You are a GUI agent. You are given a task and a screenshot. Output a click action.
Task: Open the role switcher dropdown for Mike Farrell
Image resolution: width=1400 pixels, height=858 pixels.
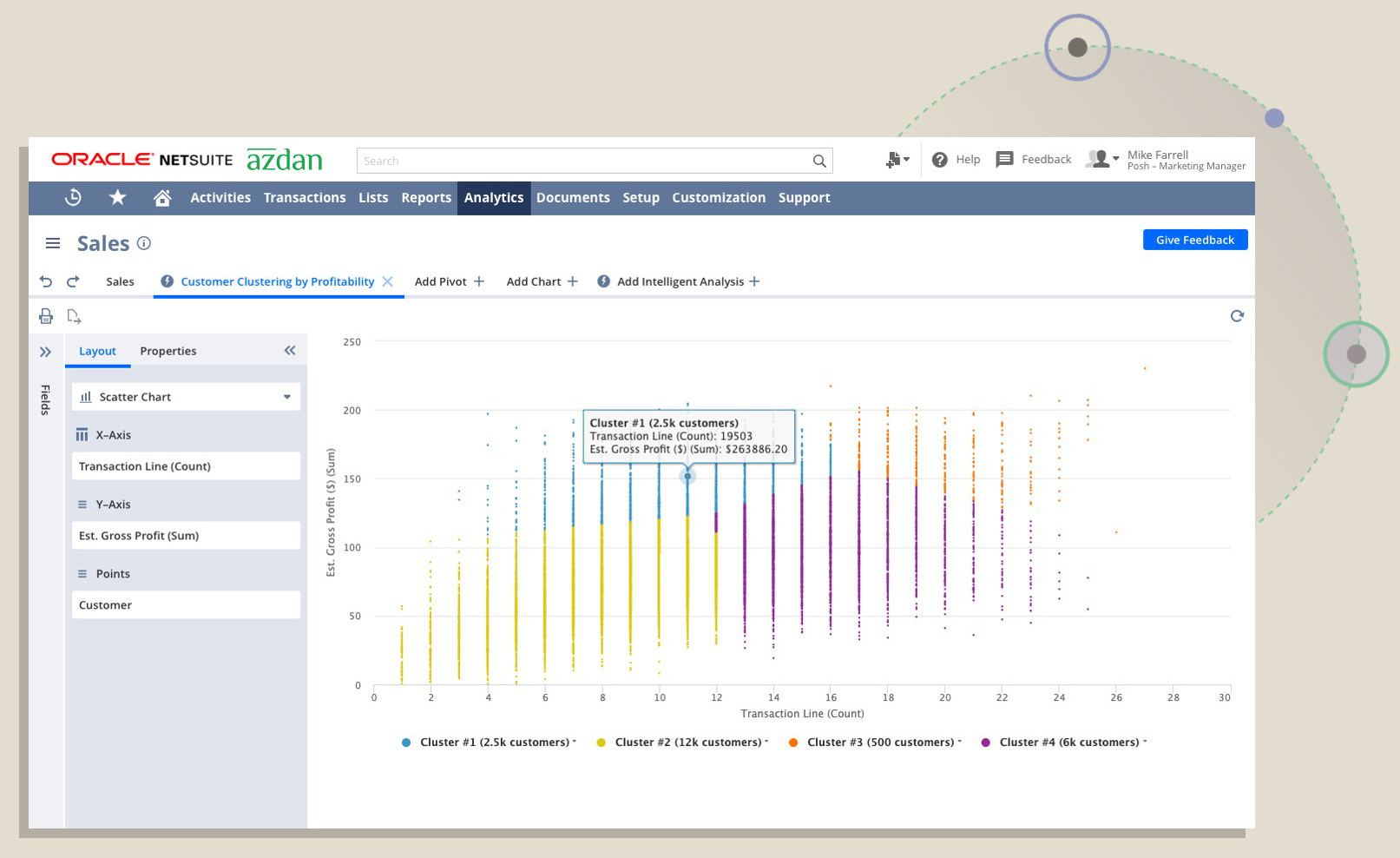[x=1114, y=159]
